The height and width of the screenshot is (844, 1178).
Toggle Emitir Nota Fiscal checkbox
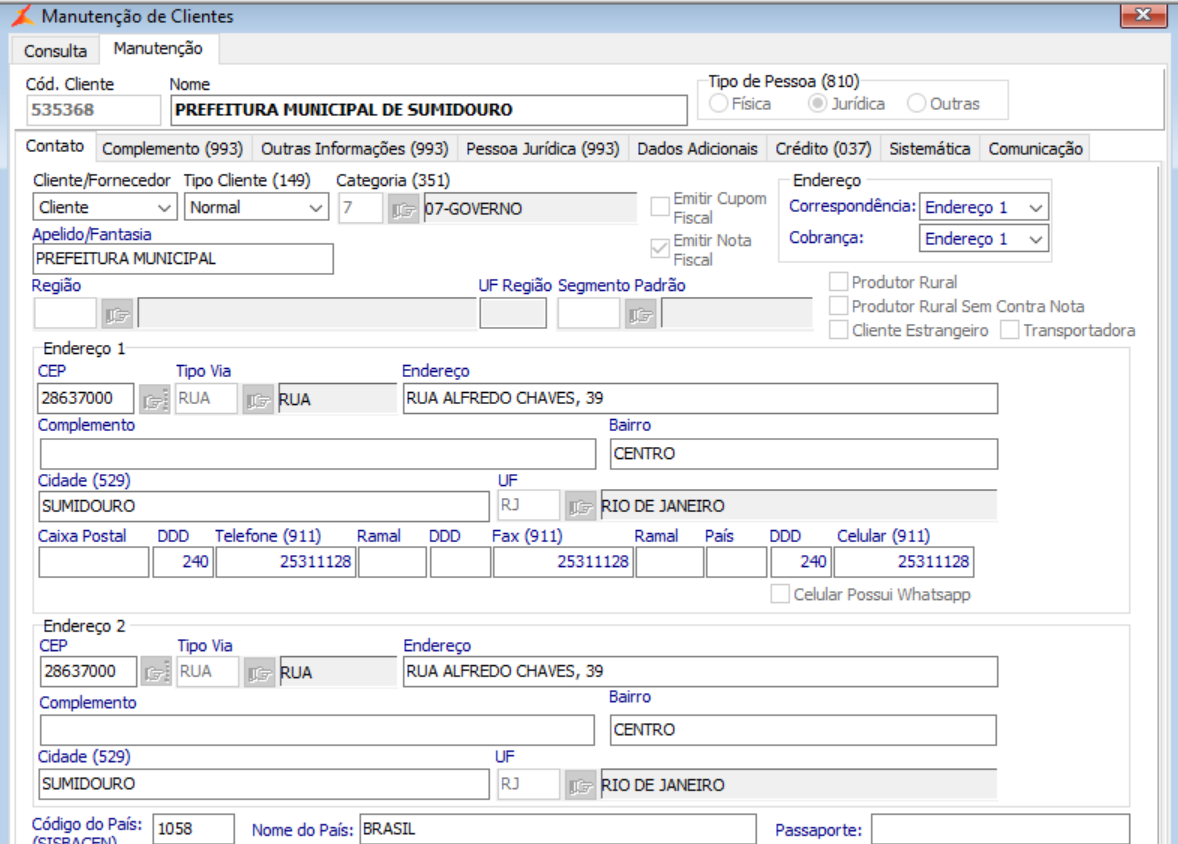coord(660,248)
